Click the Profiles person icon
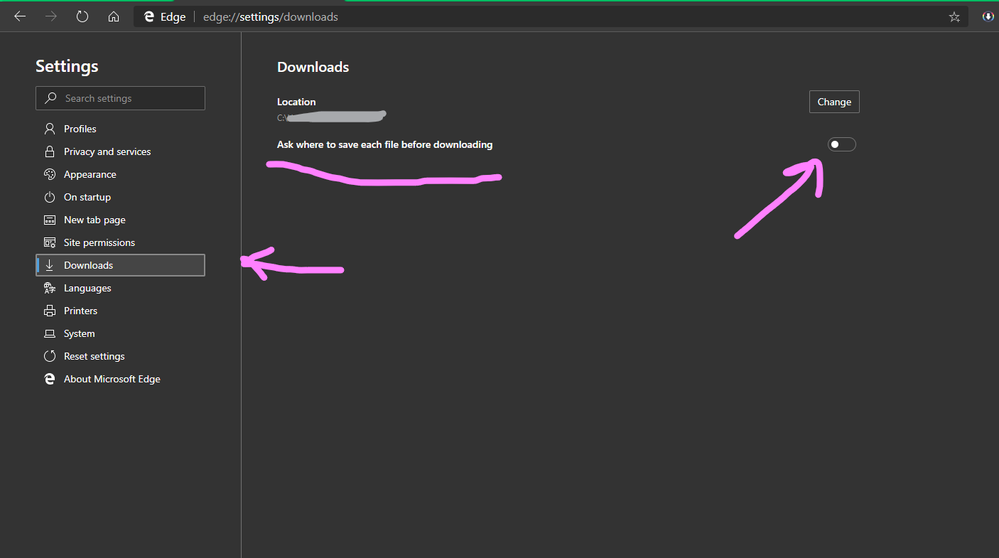999x558 pixels. tap(50, 129)
